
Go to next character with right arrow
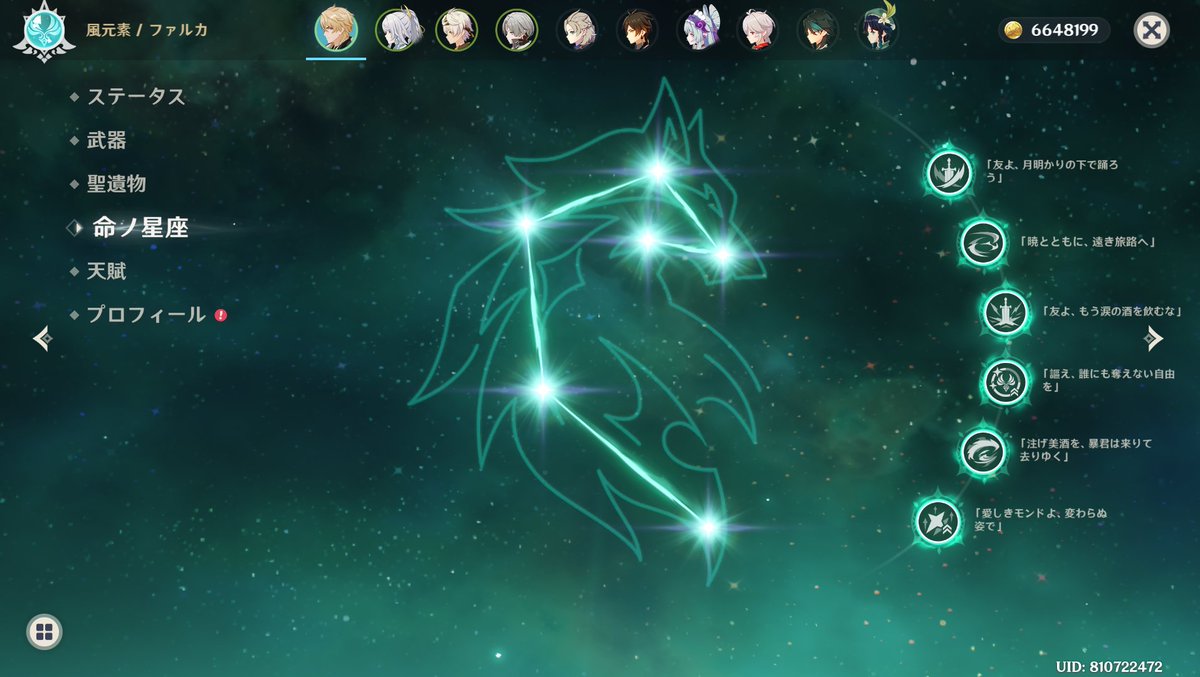coord(1154,338)
